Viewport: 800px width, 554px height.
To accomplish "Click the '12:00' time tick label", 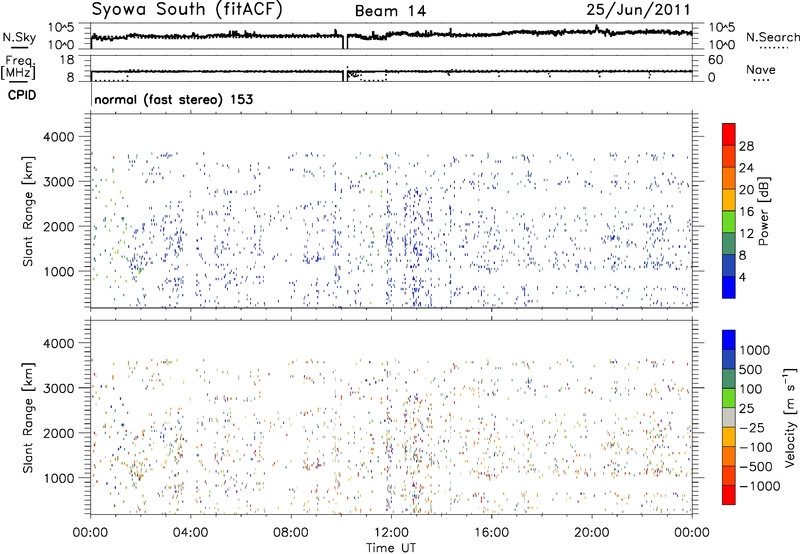I will click(x=391, y=533).
